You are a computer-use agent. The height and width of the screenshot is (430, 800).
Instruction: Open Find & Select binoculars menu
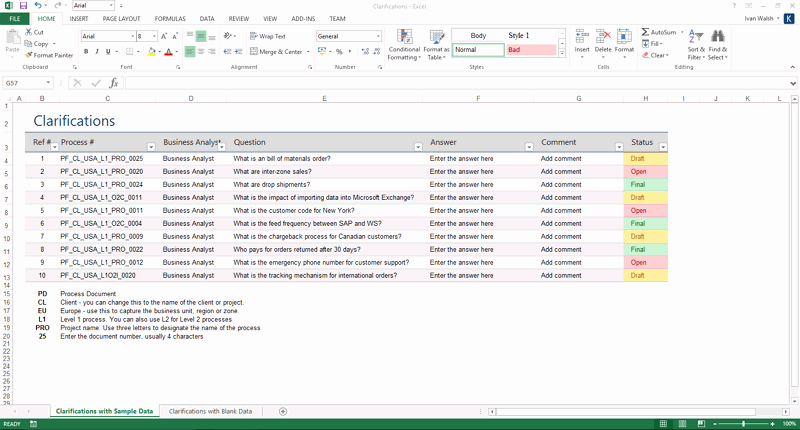pyautogui.click(x=717, y=45)
